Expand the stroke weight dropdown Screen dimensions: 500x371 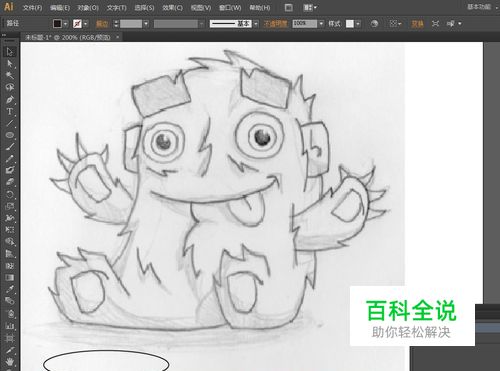(x=146, y=24)
